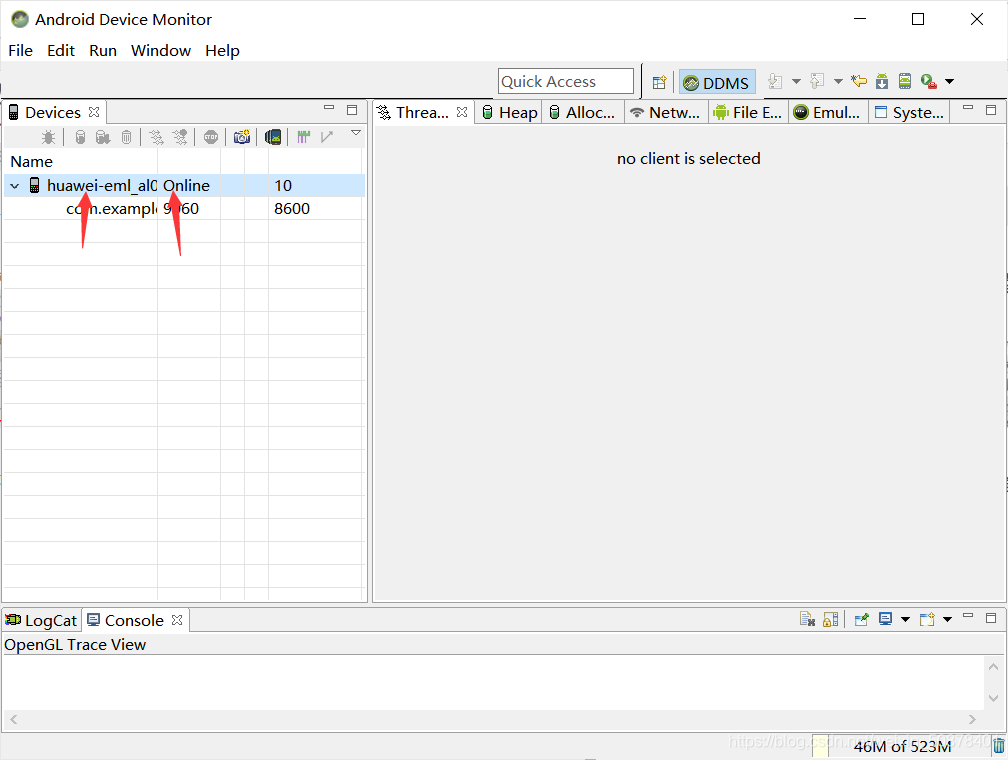Minimize the Threads panel area
Viewport: 1008px width, 760px height.
pos(968,108)
